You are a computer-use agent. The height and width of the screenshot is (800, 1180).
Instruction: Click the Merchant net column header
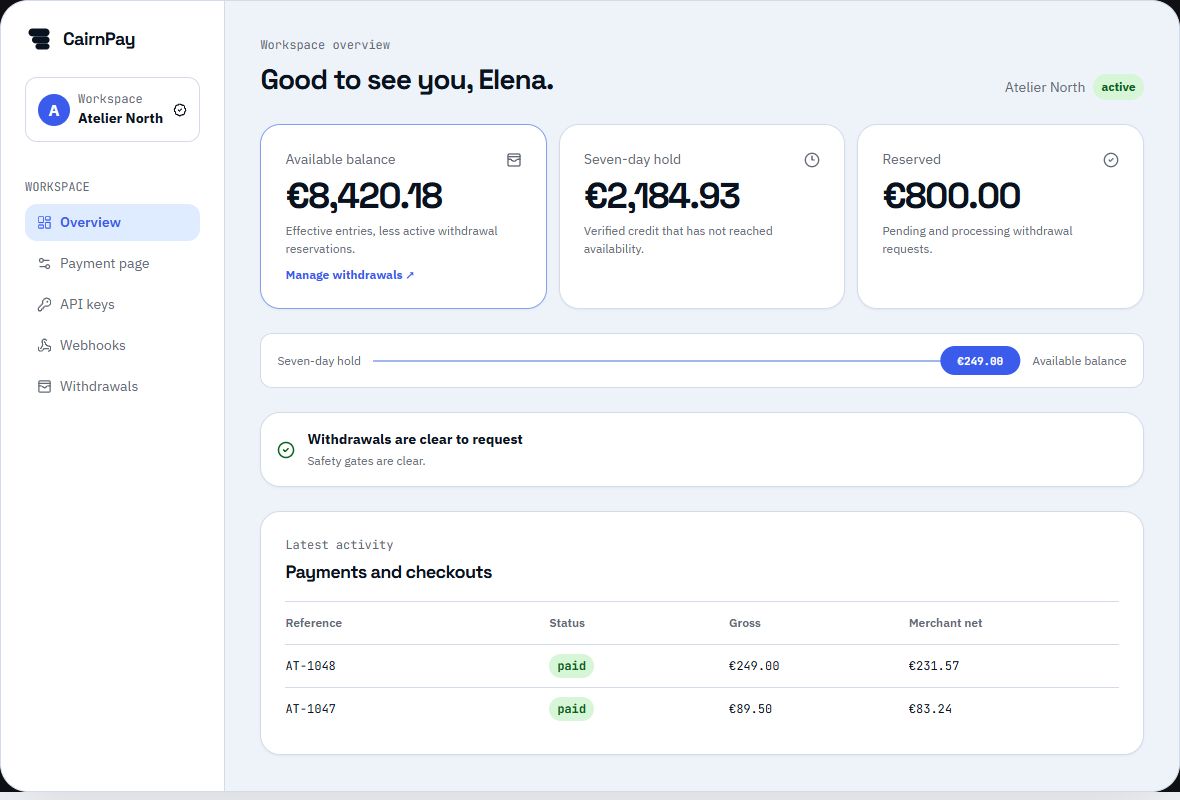click(945, 623)
